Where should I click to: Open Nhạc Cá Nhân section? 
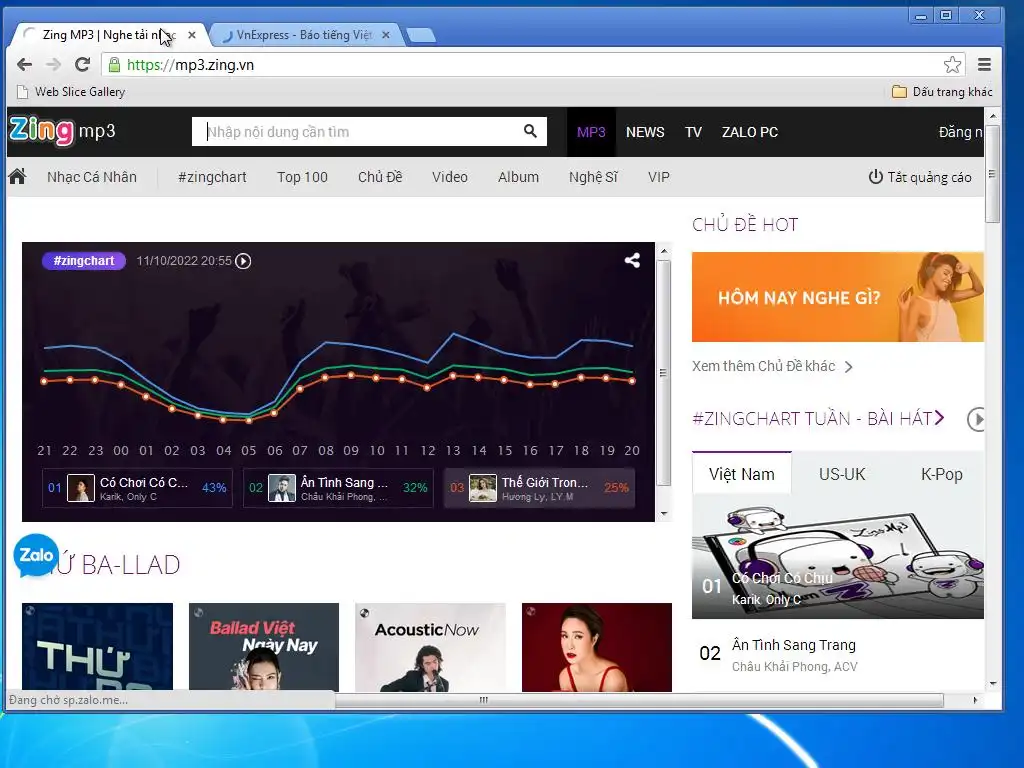[91, 177]
